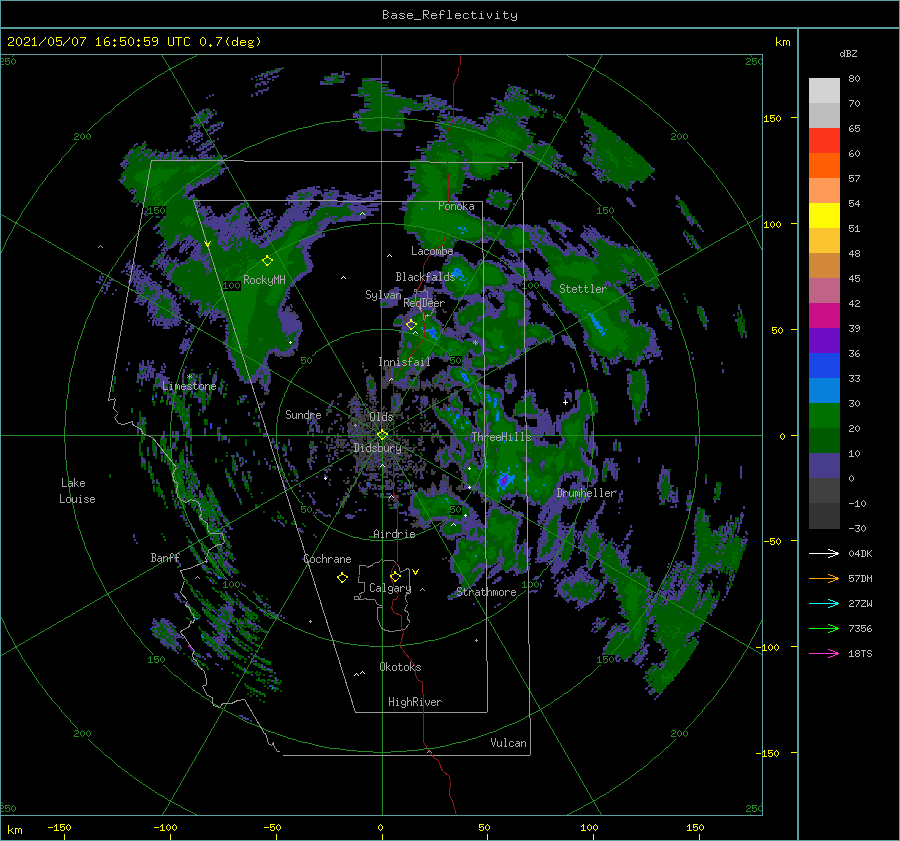Click the green 7356 arrow in the legend
900x841 pixels.
(824, 629)
